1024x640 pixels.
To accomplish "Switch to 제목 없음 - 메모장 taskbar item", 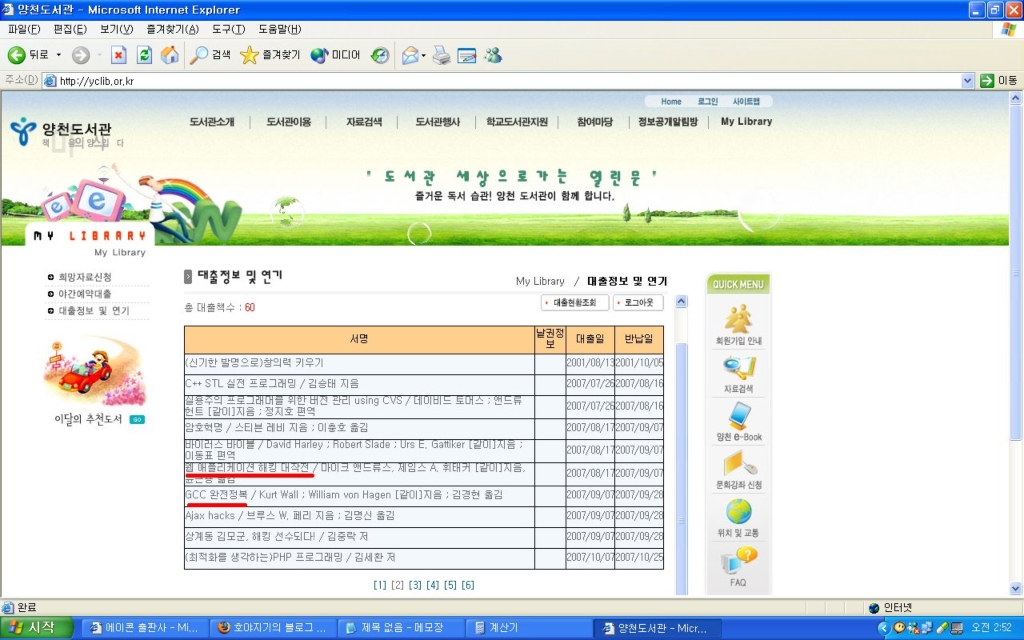I will pos(400,628).
